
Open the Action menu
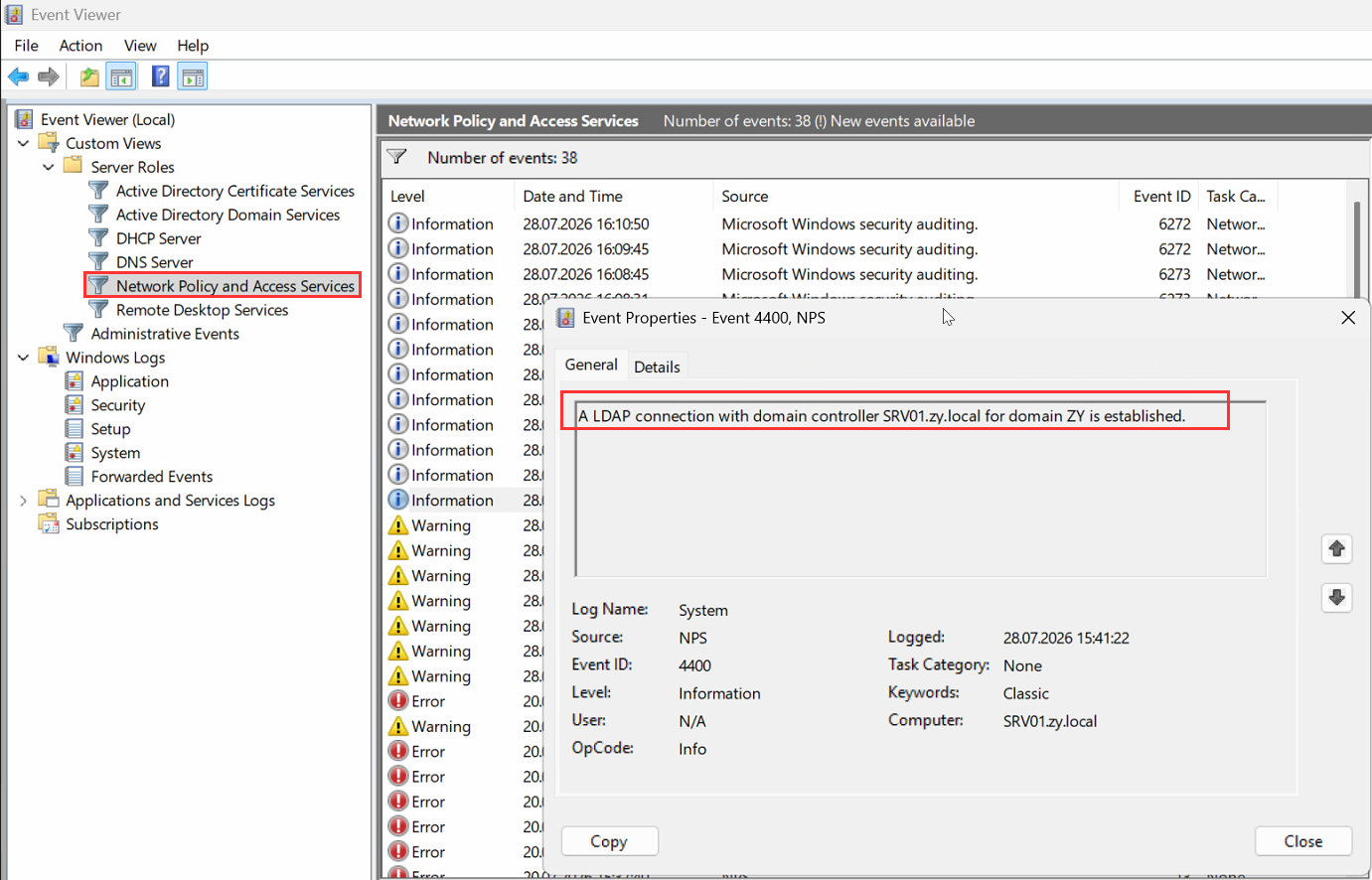click(80, 46)
